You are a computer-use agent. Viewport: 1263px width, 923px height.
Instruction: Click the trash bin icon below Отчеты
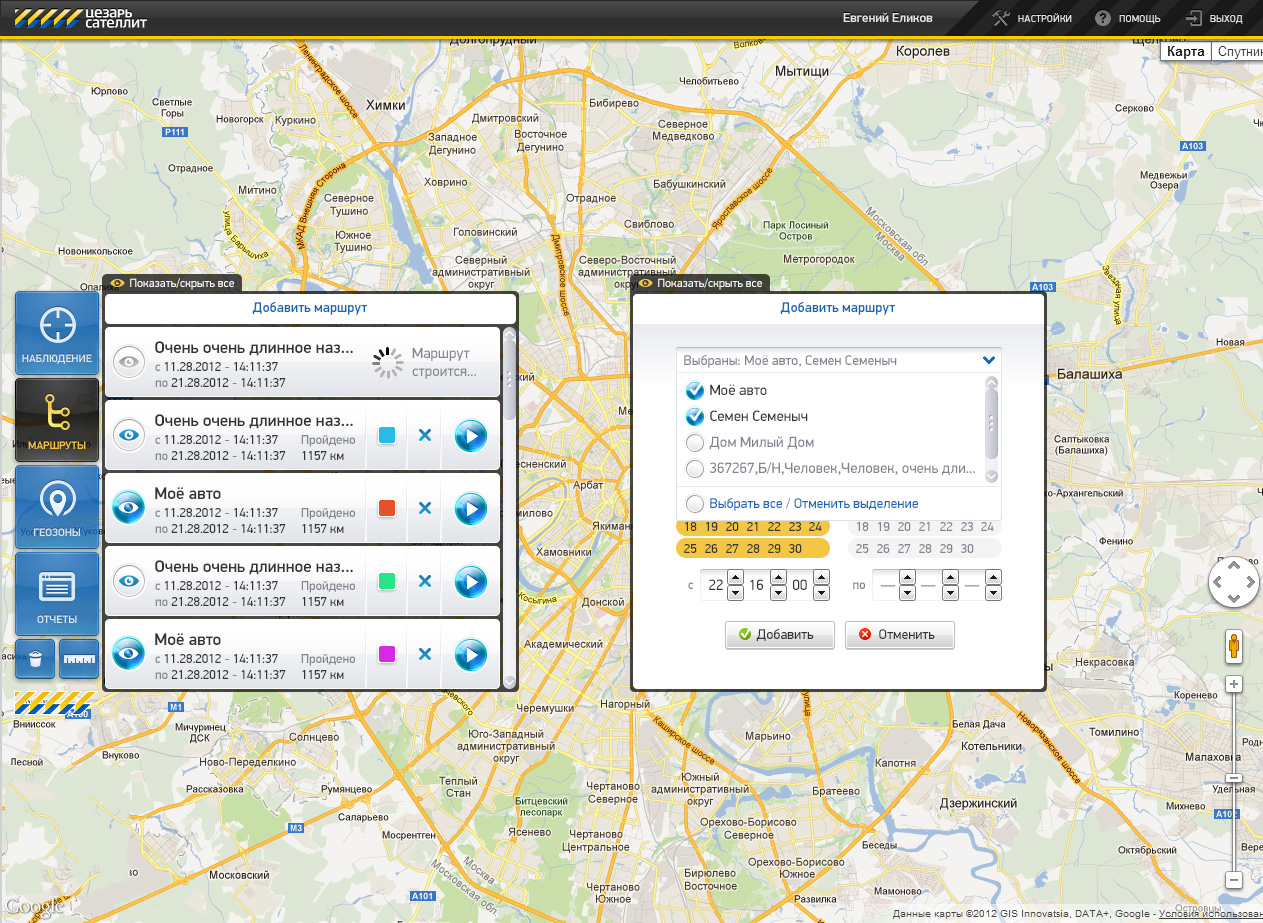click(35, 659)
